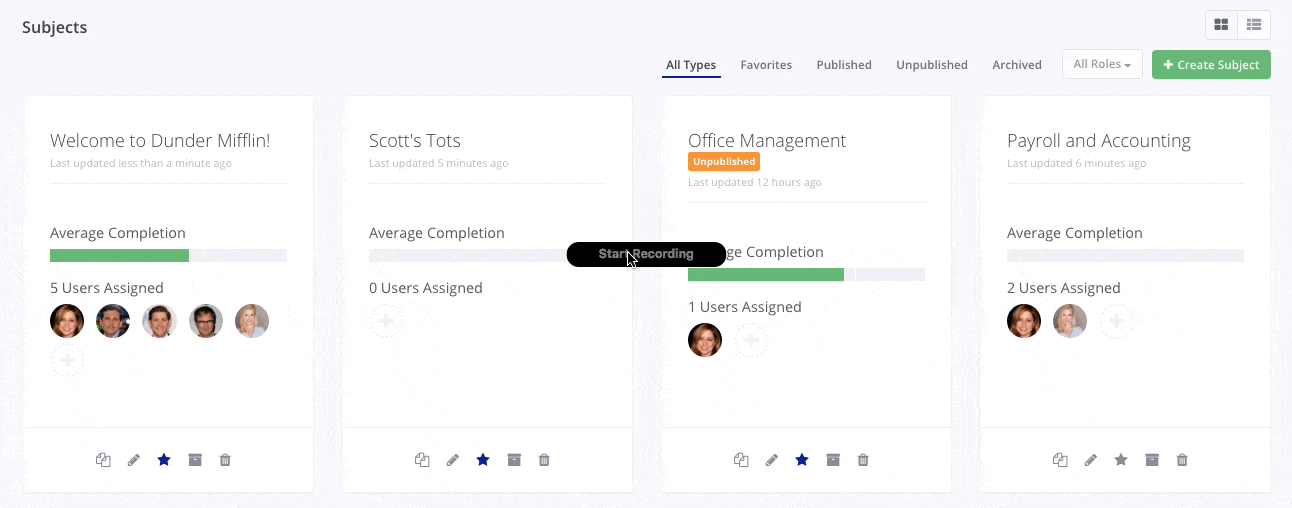Click first avatar in Payroll and Accounting
The height and width of the screenshot is (508, 1292).
click(x=1024, y=321)
